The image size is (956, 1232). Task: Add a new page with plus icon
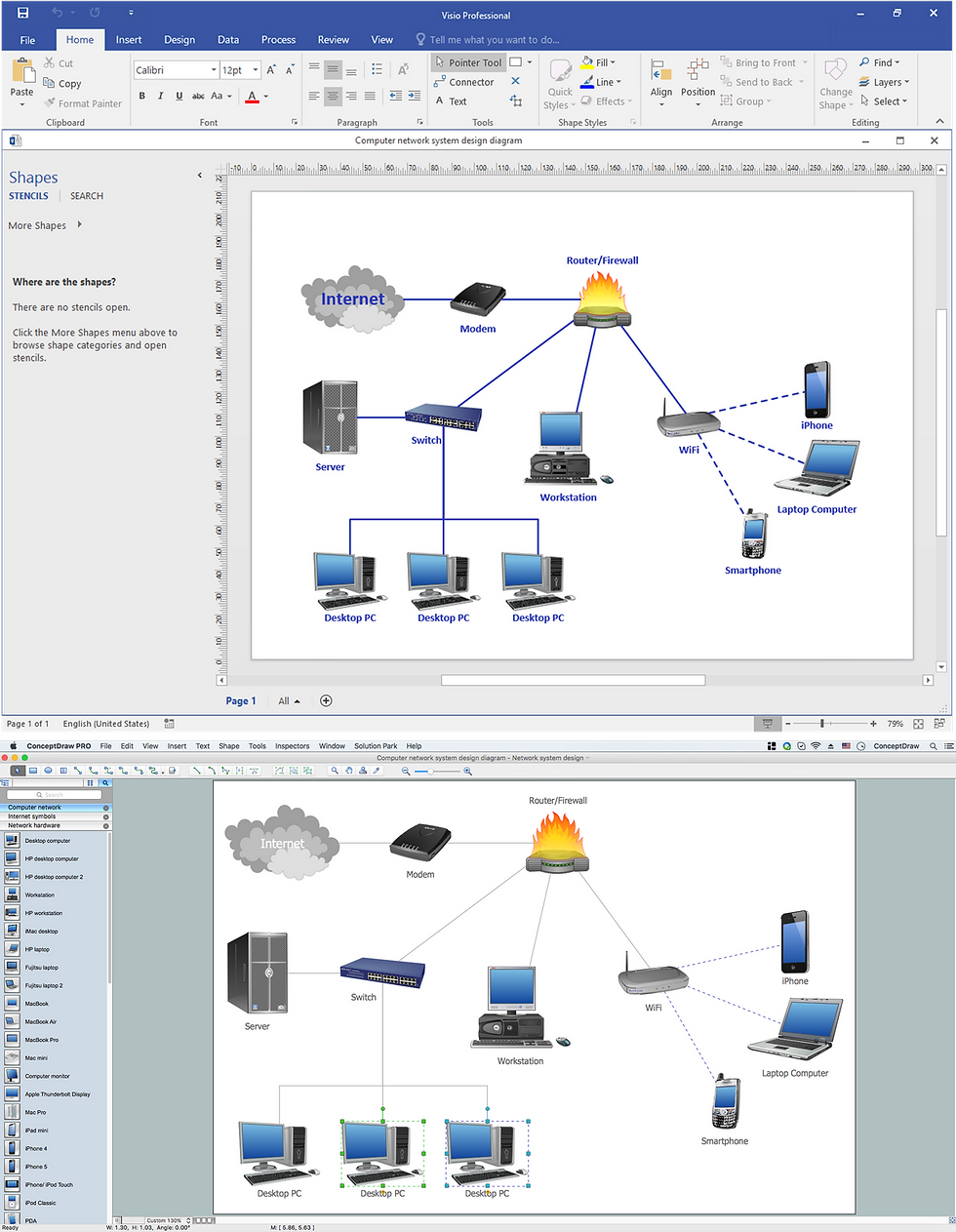(x=326, y=700)
